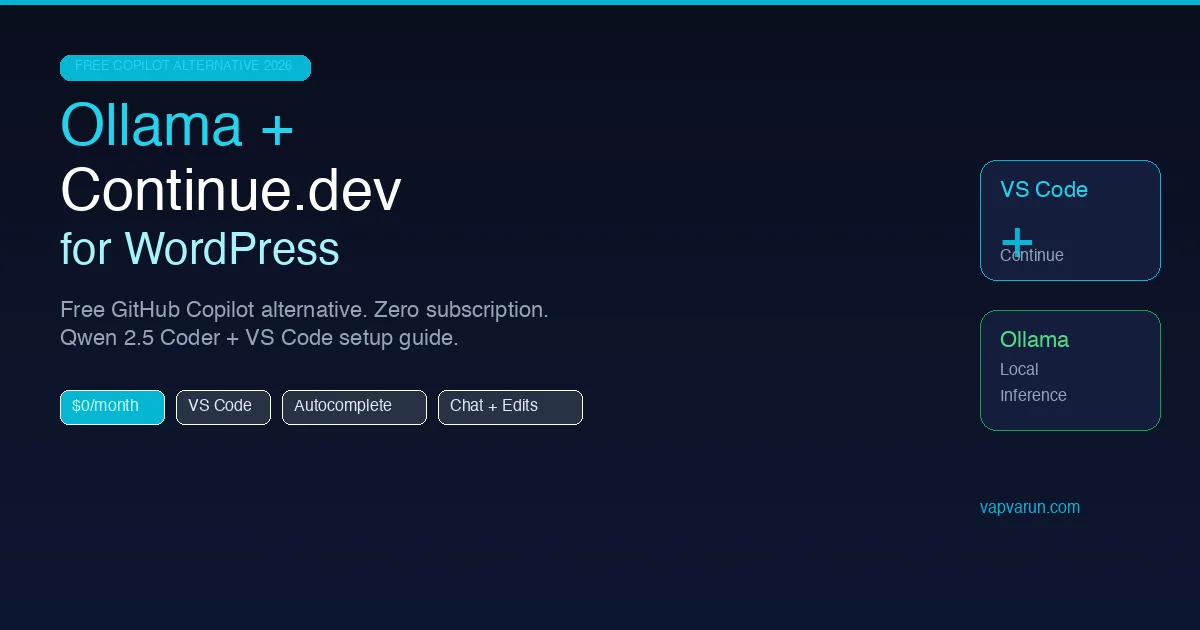Image resolution: width=1200 pixels, height=630 pixels.
Task: Click the FREE COPILOT ALTERNATIVE 2026 badge
Action: pyautogui.click(x=185, y=67)
